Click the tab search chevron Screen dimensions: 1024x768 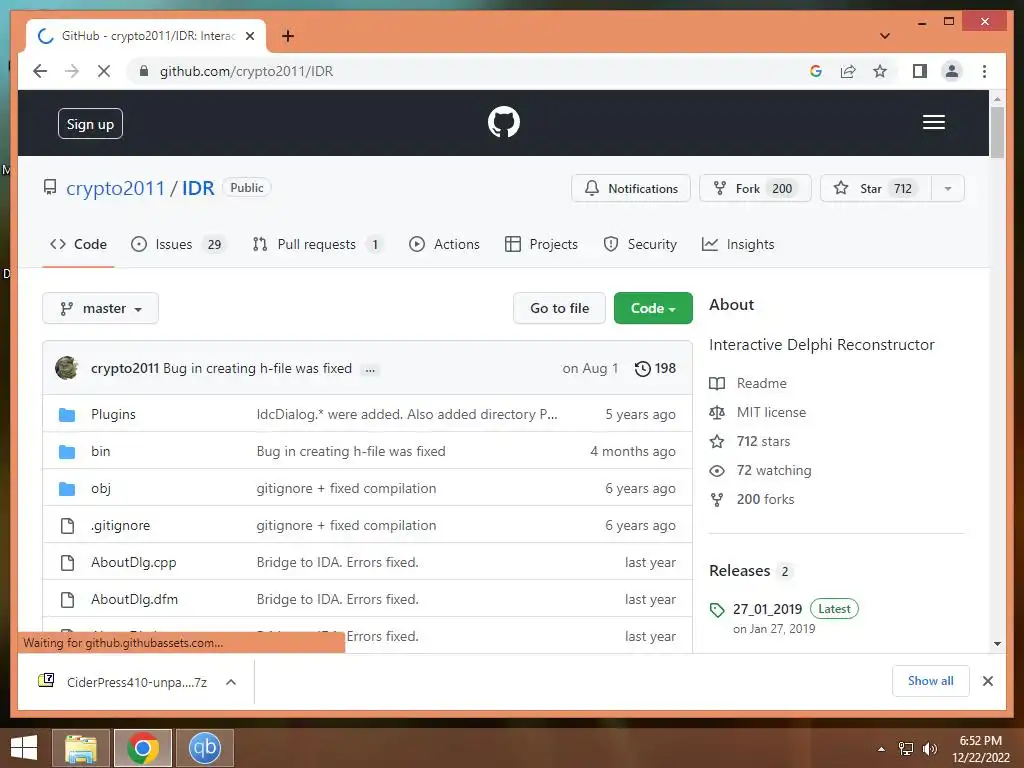(x=885, y=36)
